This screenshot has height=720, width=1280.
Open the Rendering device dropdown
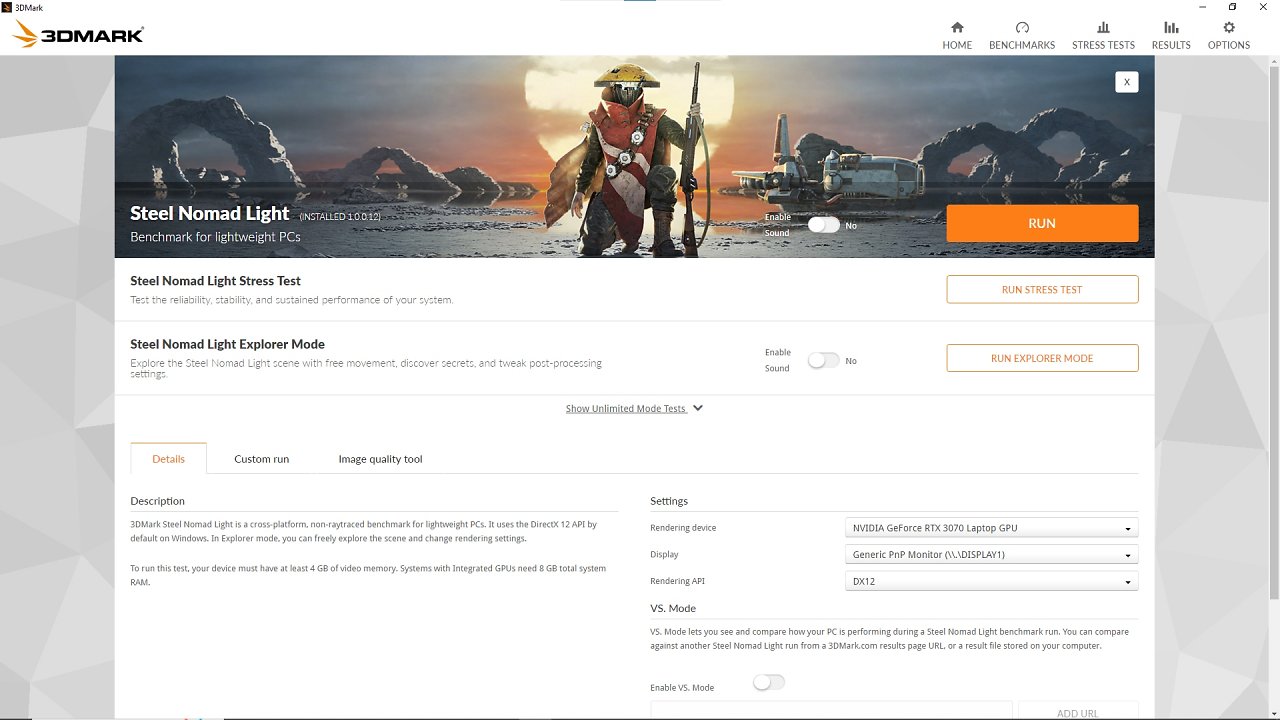click(x=992, y=528)
